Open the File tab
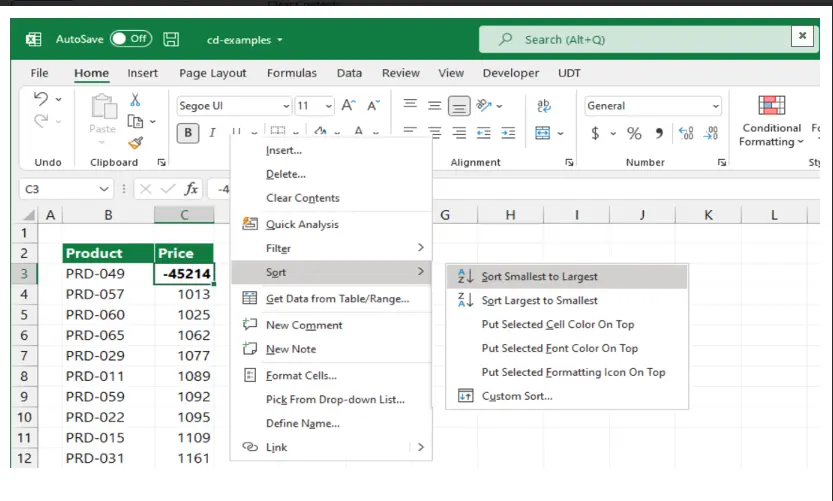The height and width of the screenshot is (501, 833). 39,73
